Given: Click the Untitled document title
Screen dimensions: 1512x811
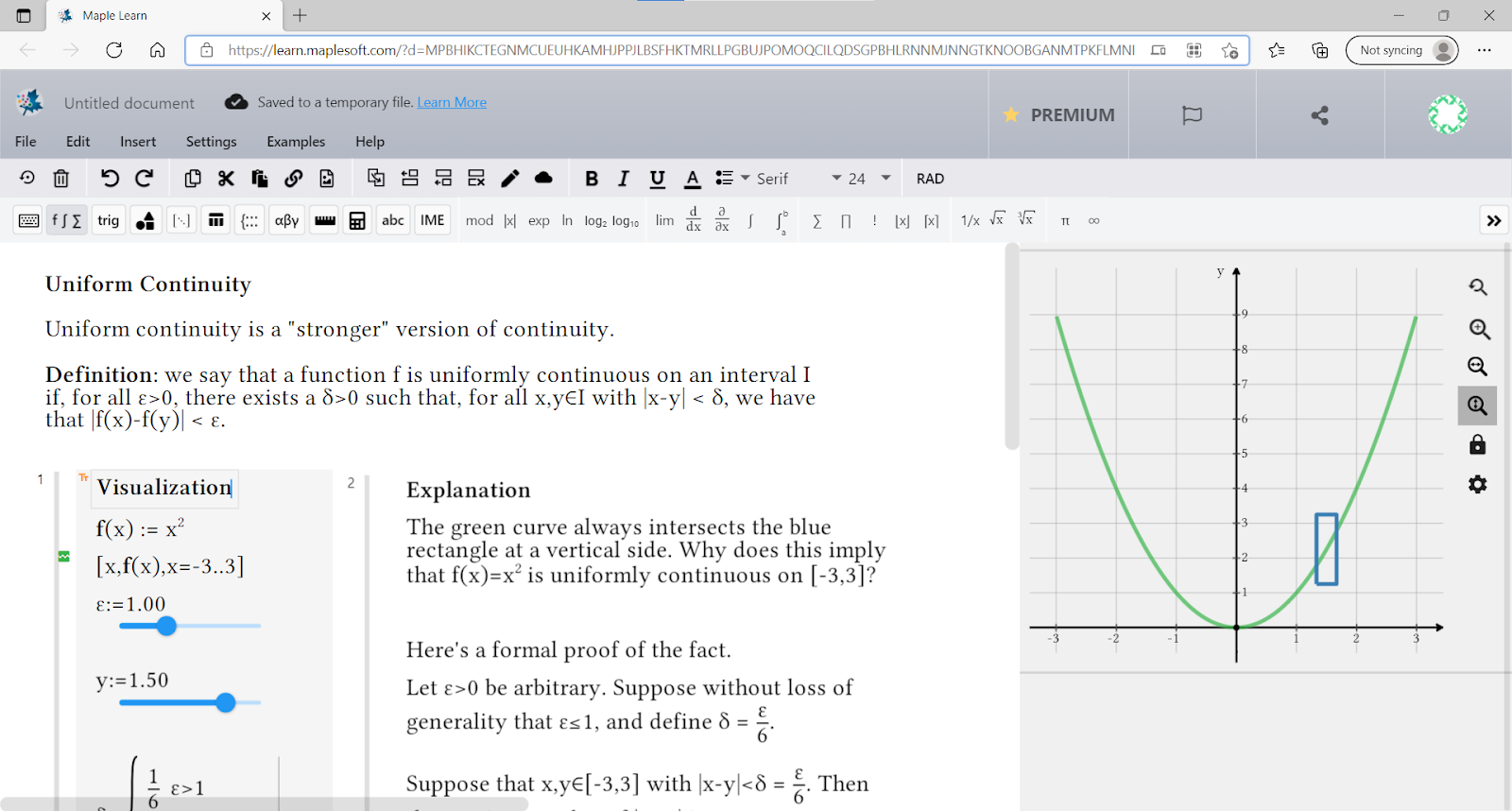Looking at the screenshot, I should click(x=129, y=103).
